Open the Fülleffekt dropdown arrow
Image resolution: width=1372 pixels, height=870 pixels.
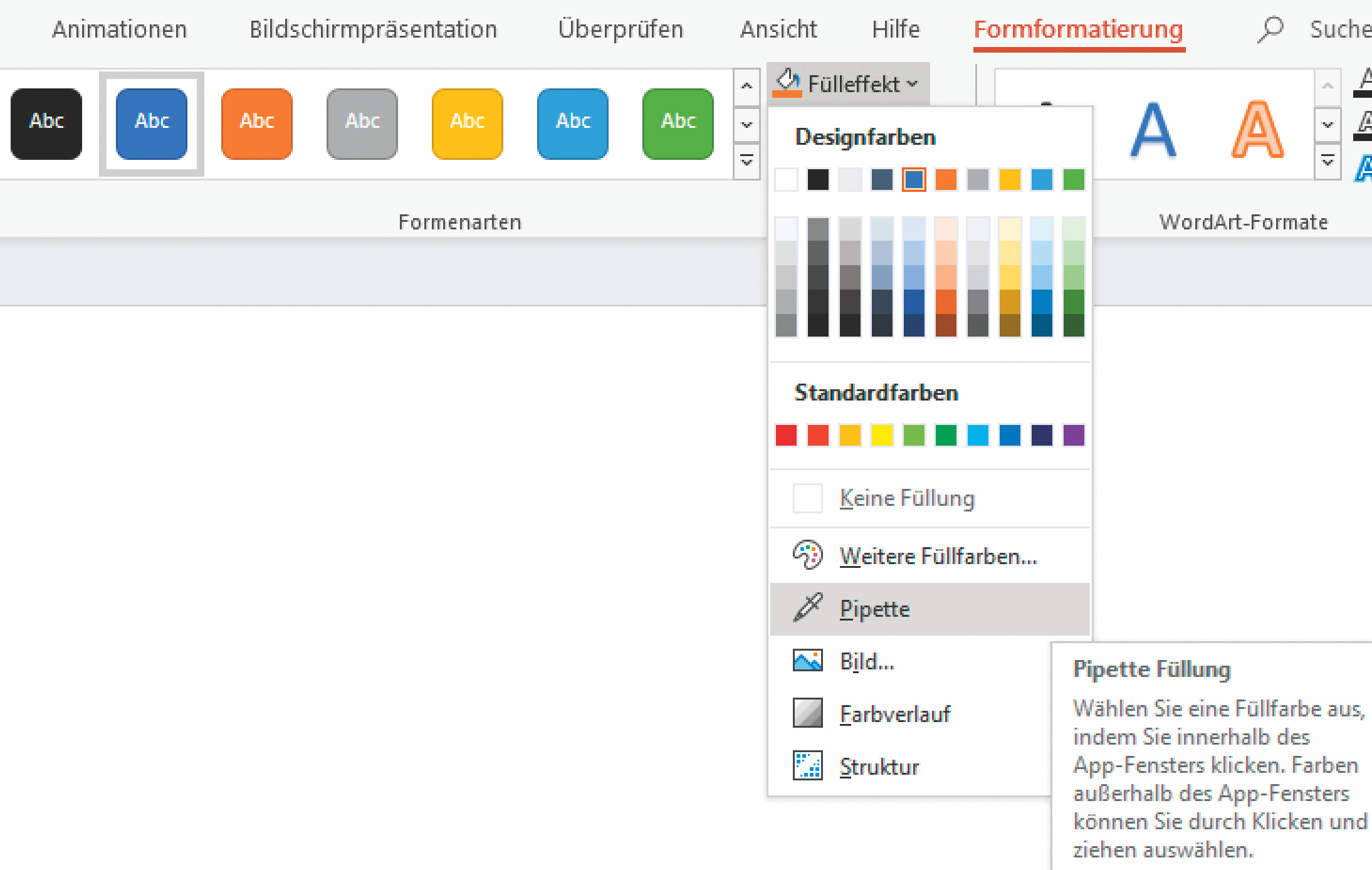pos(913,83)
